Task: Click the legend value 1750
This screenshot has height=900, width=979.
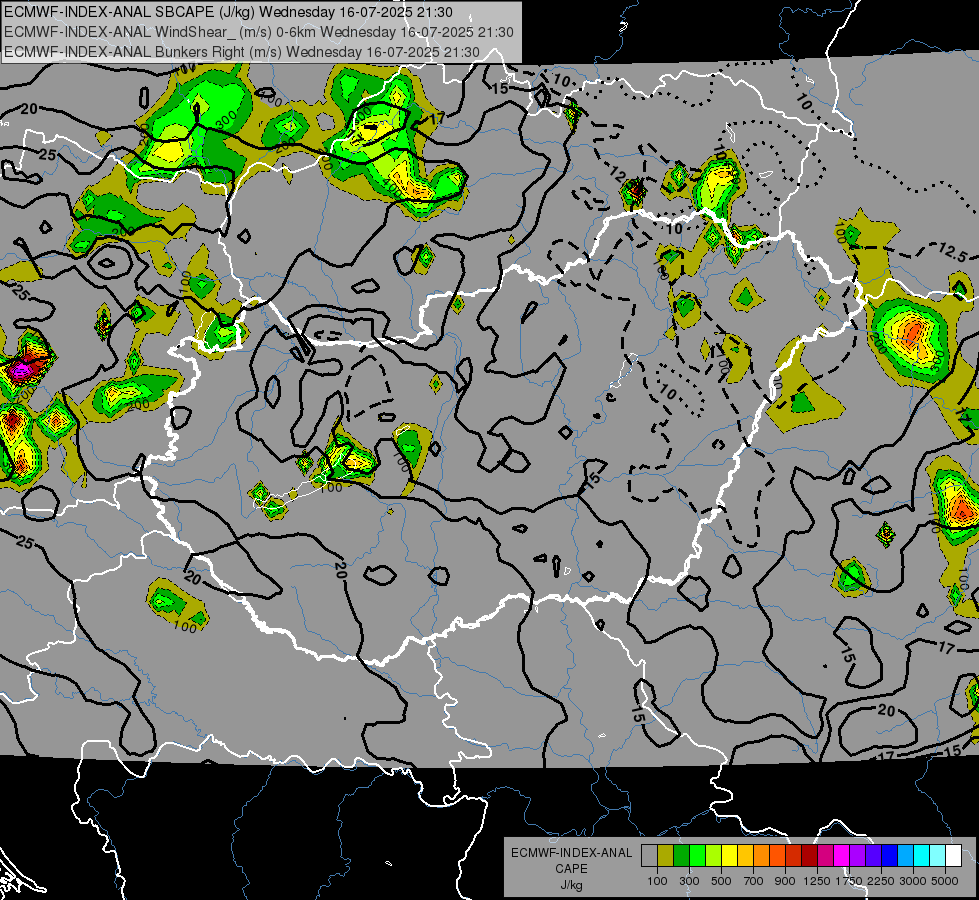Action: point(849,881)
